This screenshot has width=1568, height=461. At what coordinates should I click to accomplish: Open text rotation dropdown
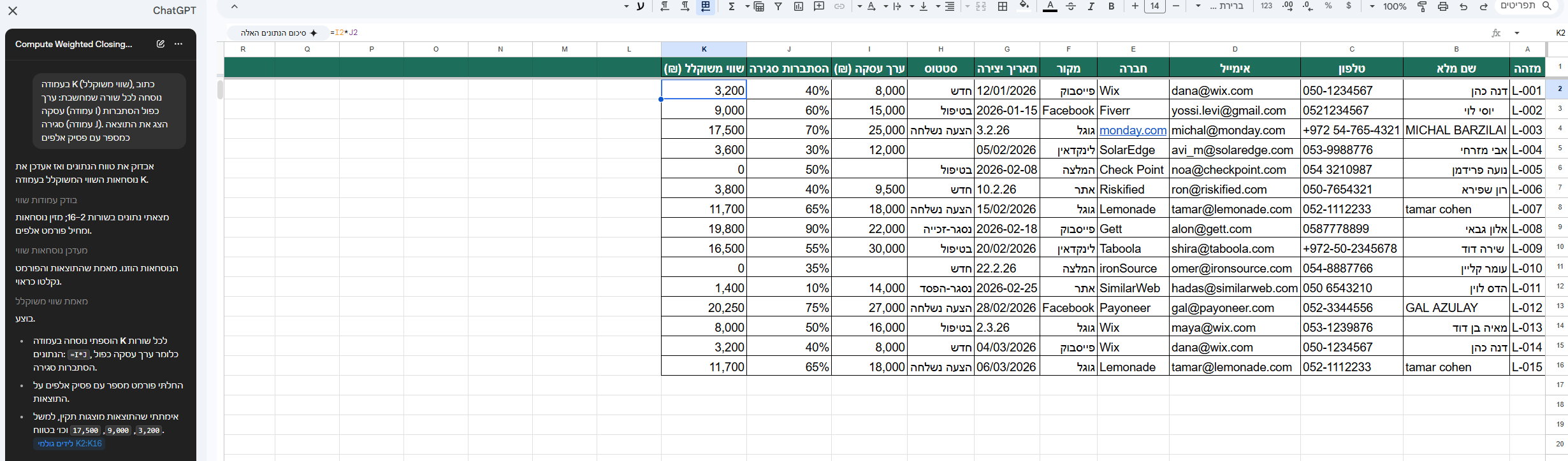[x=866, y=6]
